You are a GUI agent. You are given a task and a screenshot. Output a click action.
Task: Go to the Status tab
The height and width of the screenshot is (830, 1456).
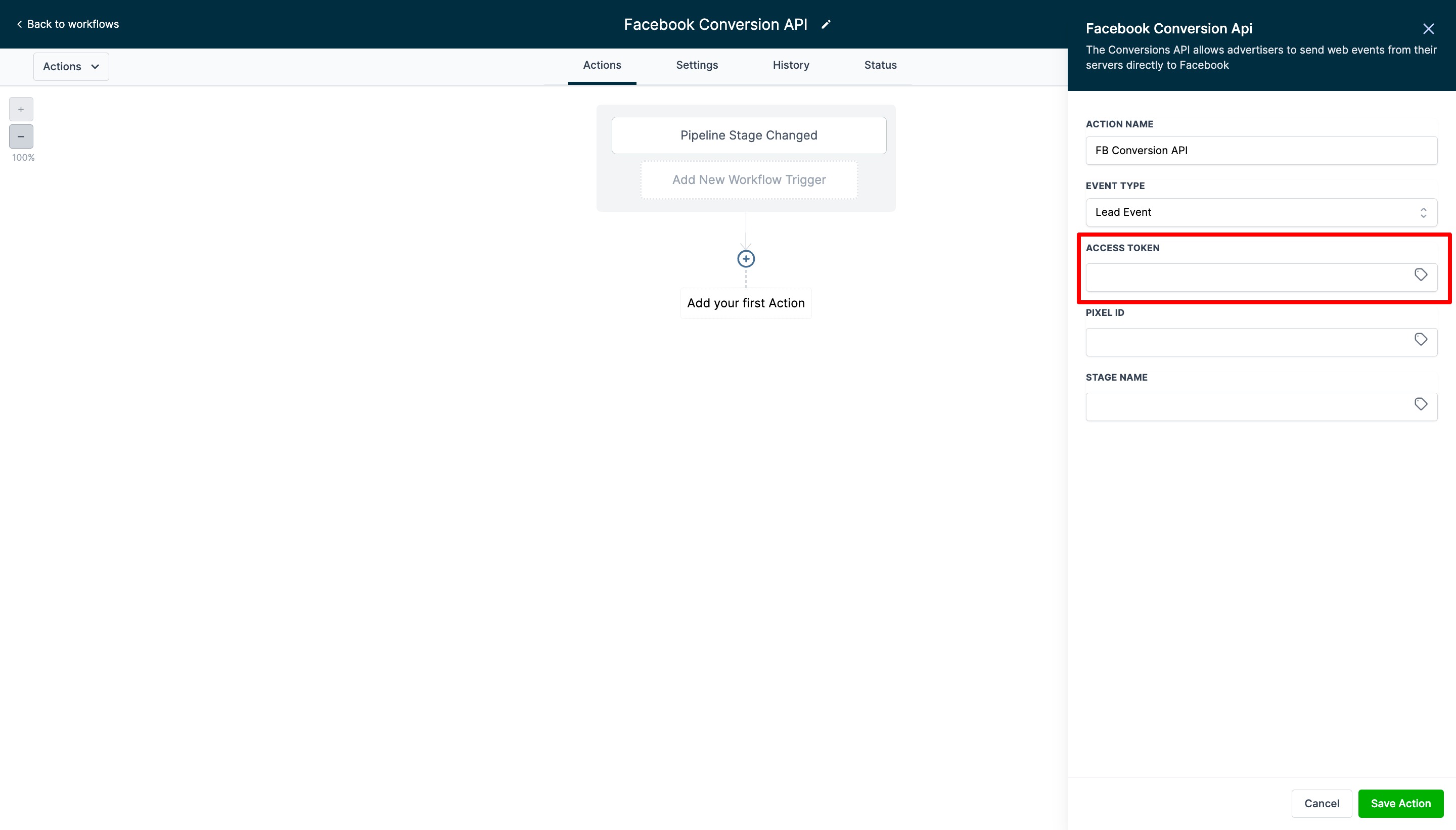tap(880, 65)
